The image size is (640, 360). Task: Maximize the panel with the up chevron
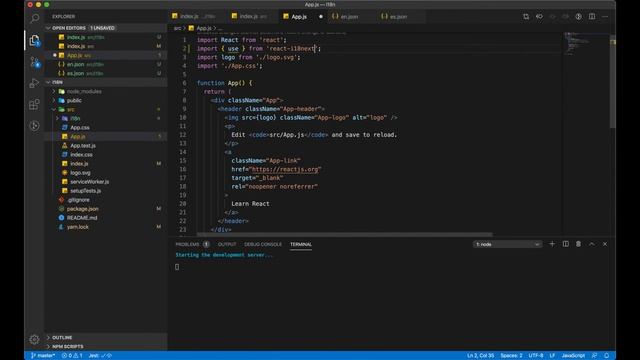(592, 244)
